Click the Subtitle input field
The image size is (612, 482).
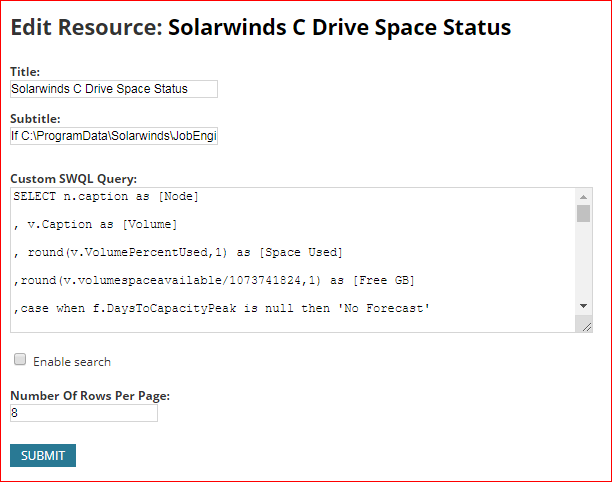114,136
